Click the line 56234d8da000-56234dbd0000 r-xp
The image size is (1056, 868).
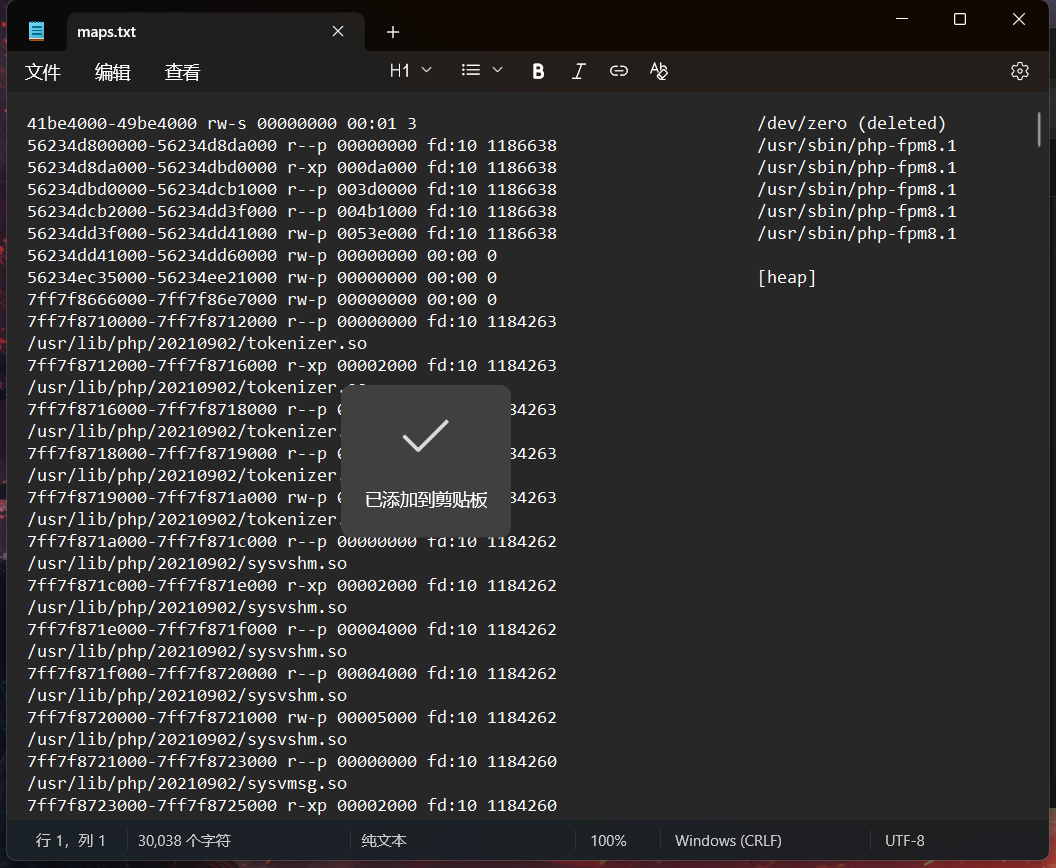click(292, 167)
